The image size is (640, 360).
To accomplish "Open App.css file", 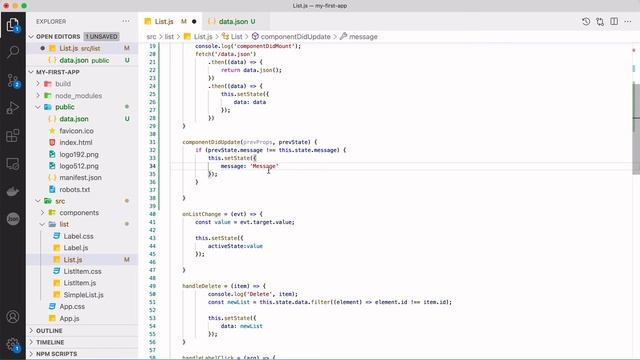I will coord(72,306).
